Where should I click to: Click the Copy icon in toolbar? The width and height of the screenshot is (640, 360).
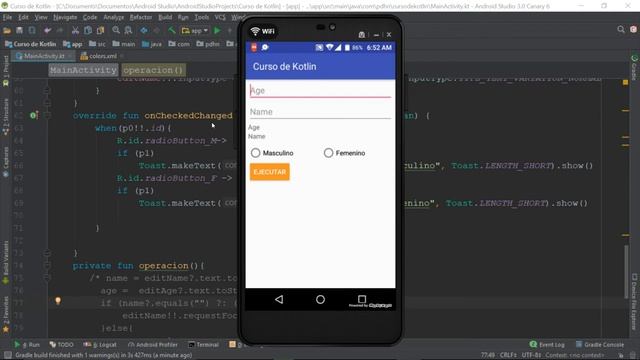pos(88,31)
